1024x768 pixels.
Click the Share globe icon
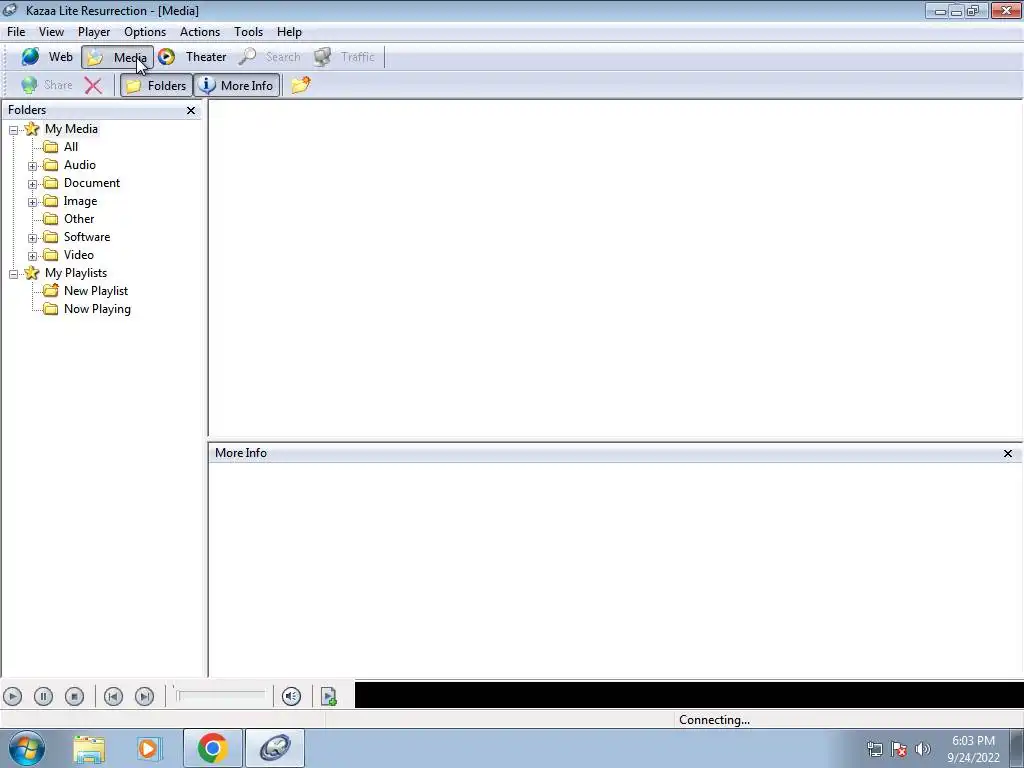point(46,85)
